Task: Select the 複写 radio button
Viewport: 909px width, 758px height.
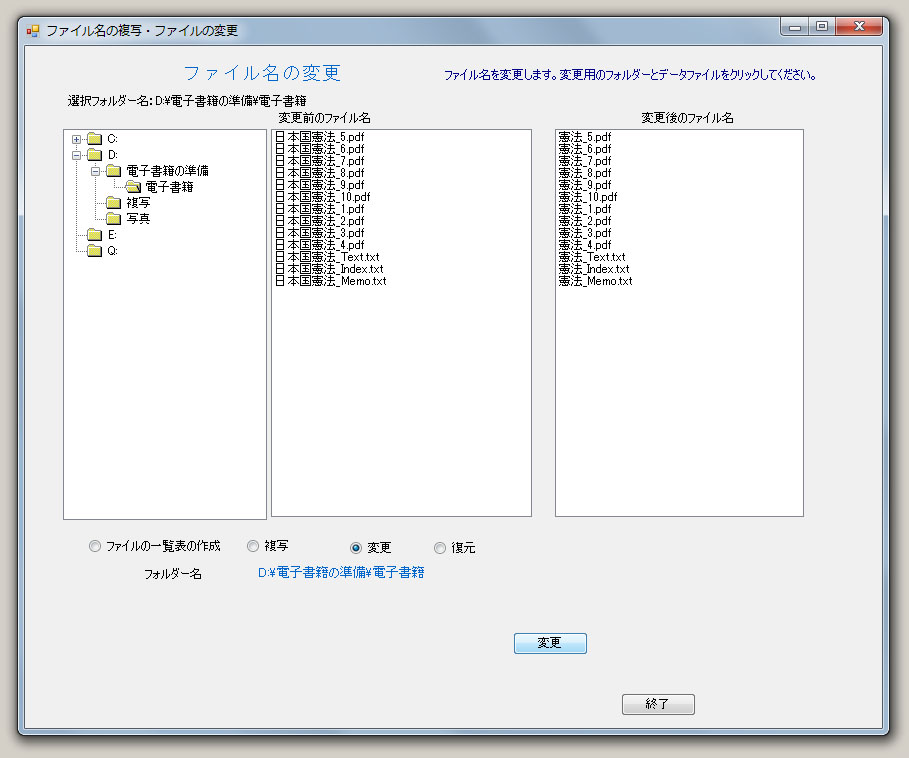Action: 253,546
